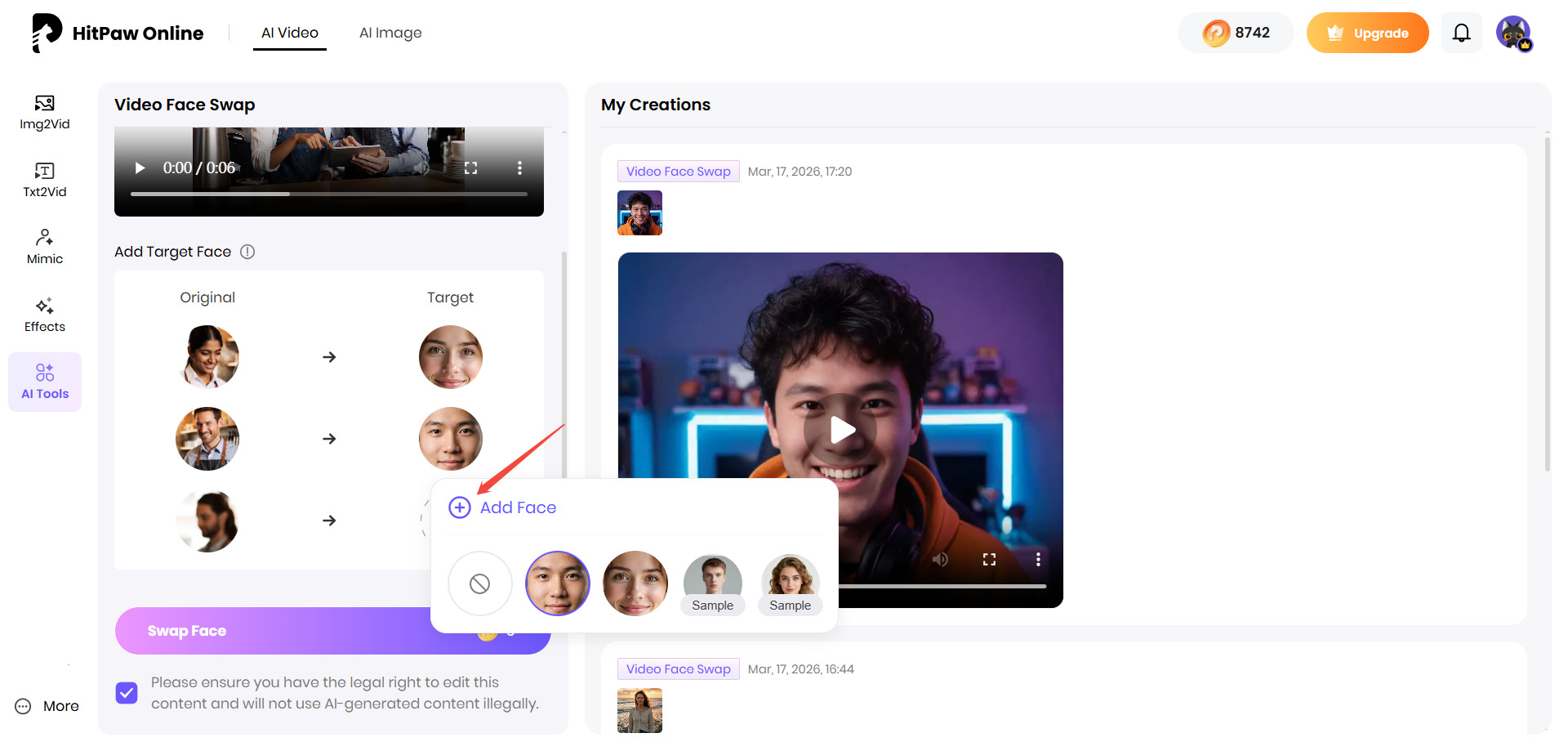Open notifications bell
Image resolution: width=1568 pixels, height=751 pixels.
pyautogui.click(x=1461, y=33)
